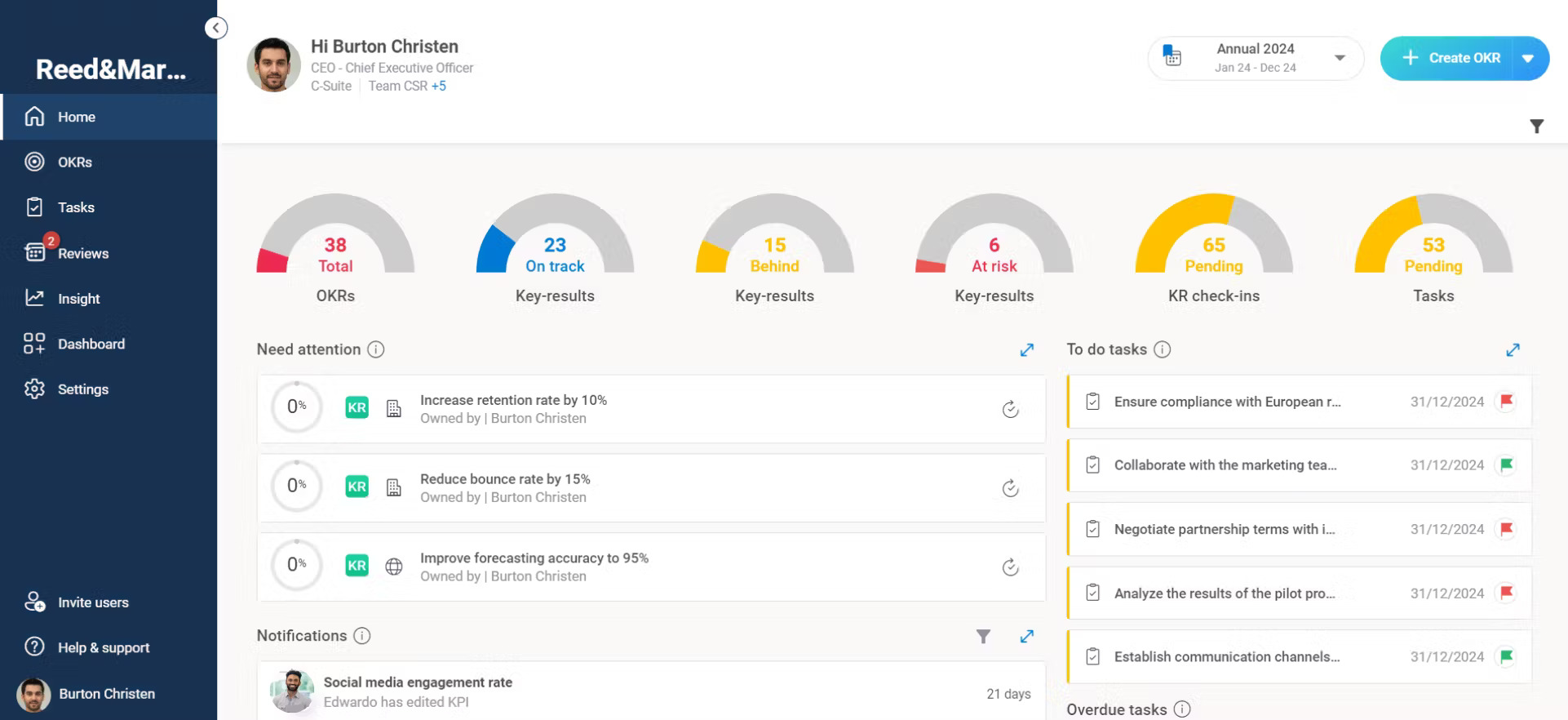Click info icon beside Overdue tasks
The image size is (1568, 720).
click(x=1182, y=709)
